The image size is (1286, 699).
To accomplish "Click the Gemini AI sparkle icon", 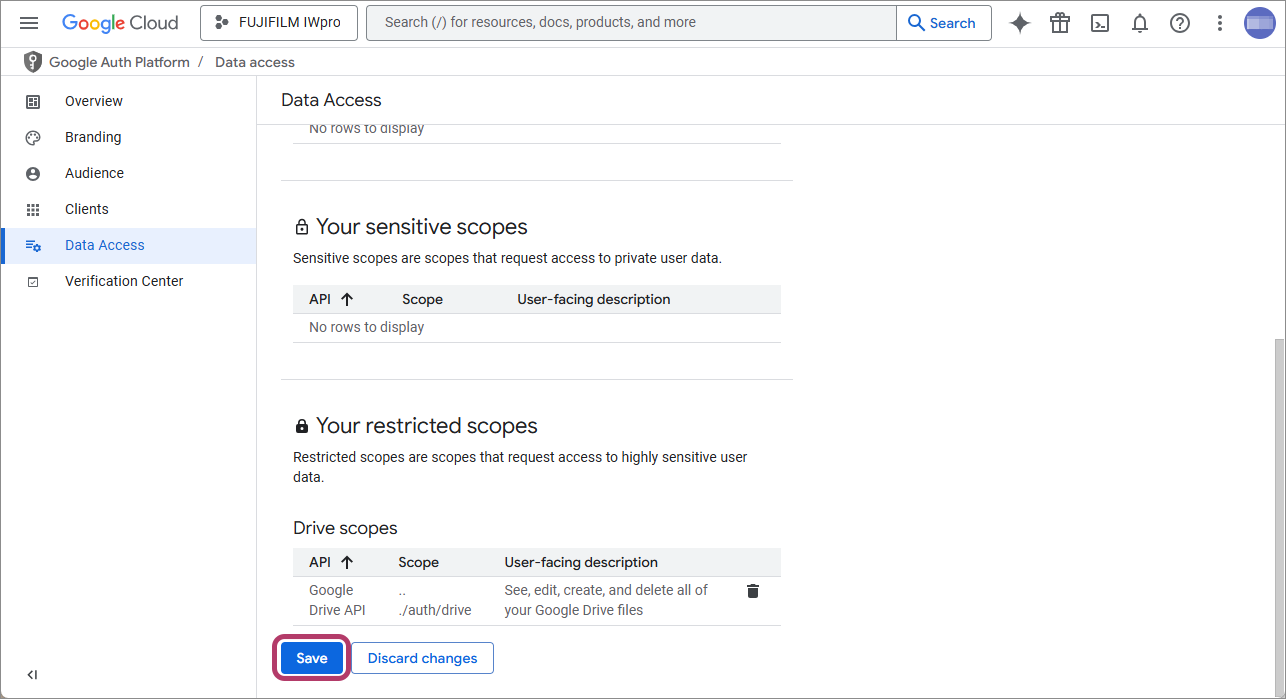I will (x=1019, y=23).
